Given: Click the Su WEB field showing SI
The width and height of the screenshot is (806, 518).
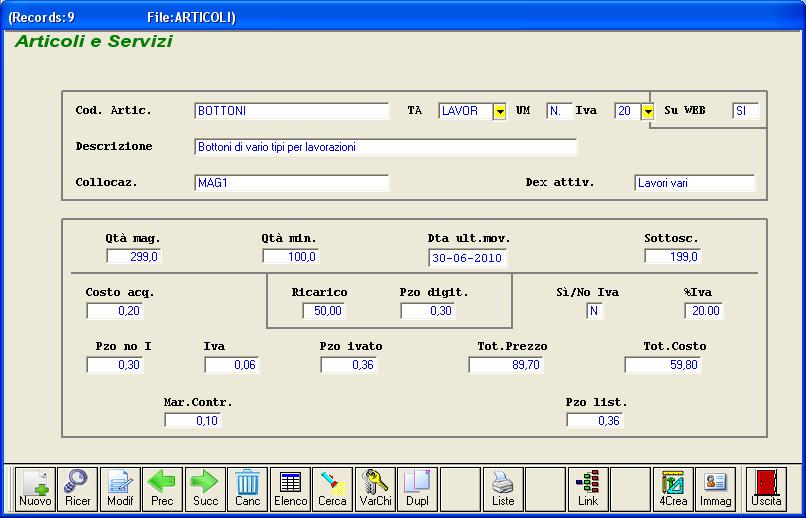Looking at the screenshot, I should pyautogui.click(x=745, y=111).
